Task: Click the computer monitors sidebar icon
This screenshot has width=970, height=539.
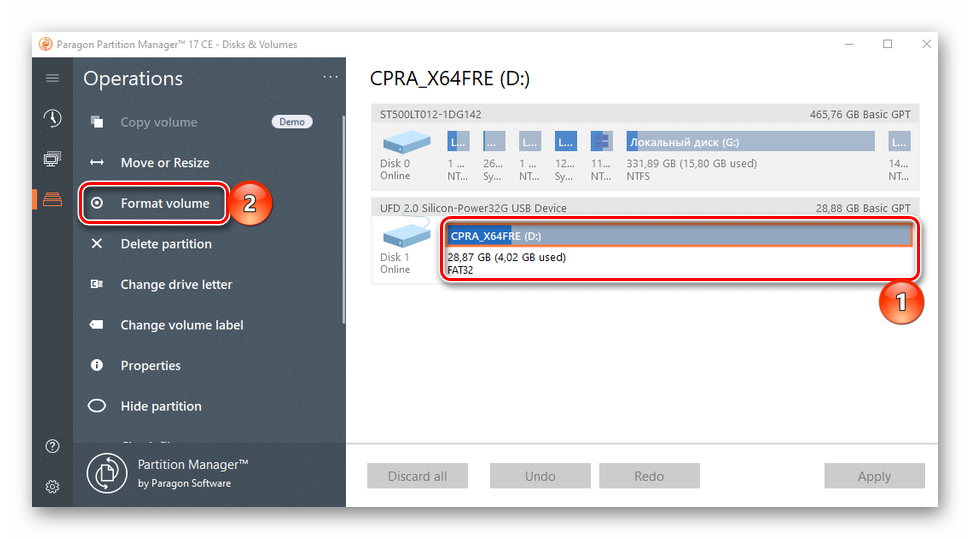Action: (x=53, y=159)
